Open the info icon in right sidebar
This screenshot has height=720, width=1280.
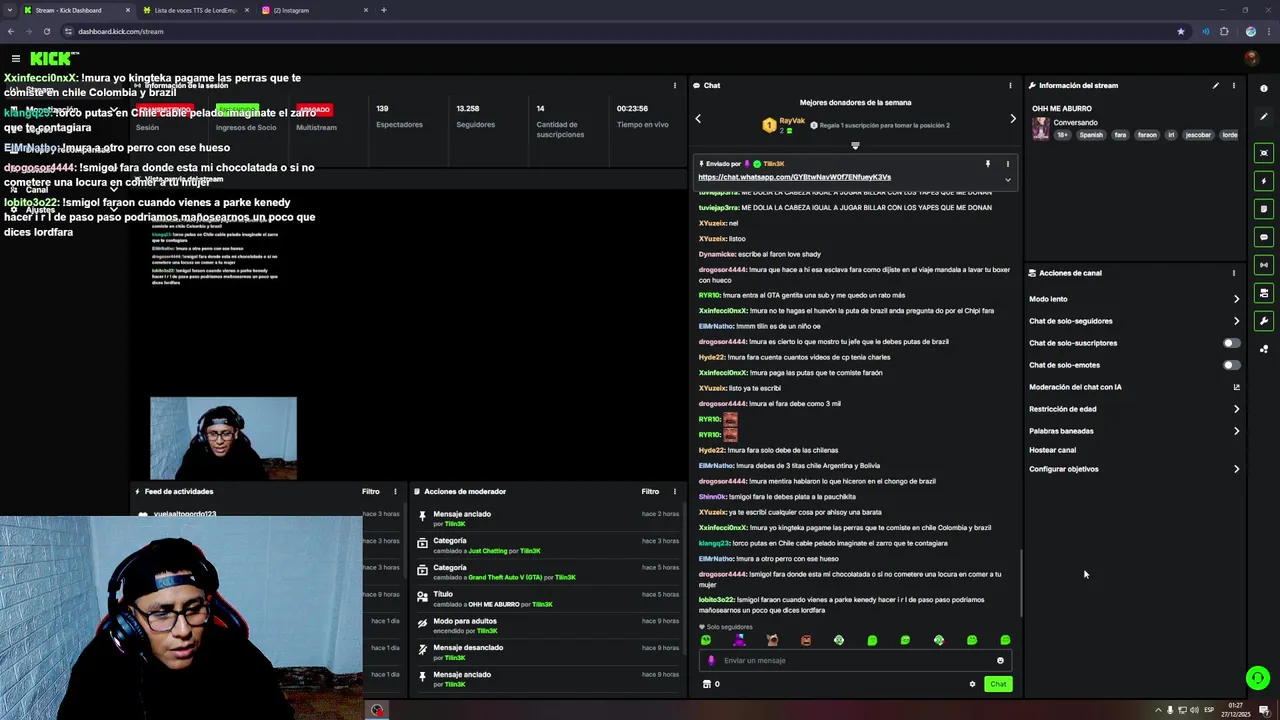coord(1264,89)
